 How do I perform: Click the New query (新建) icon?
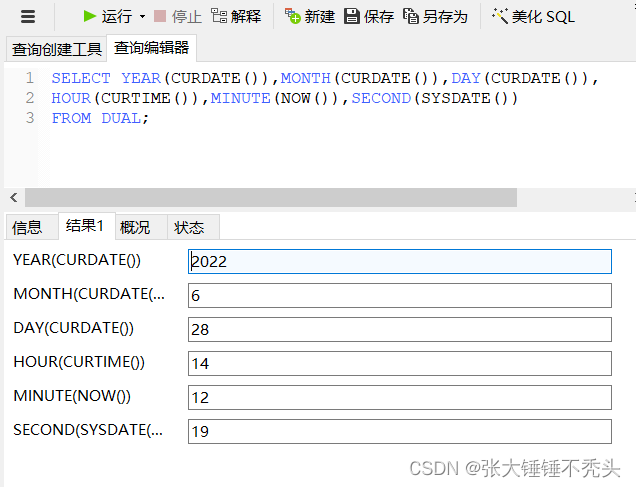[x=292, y=16]
